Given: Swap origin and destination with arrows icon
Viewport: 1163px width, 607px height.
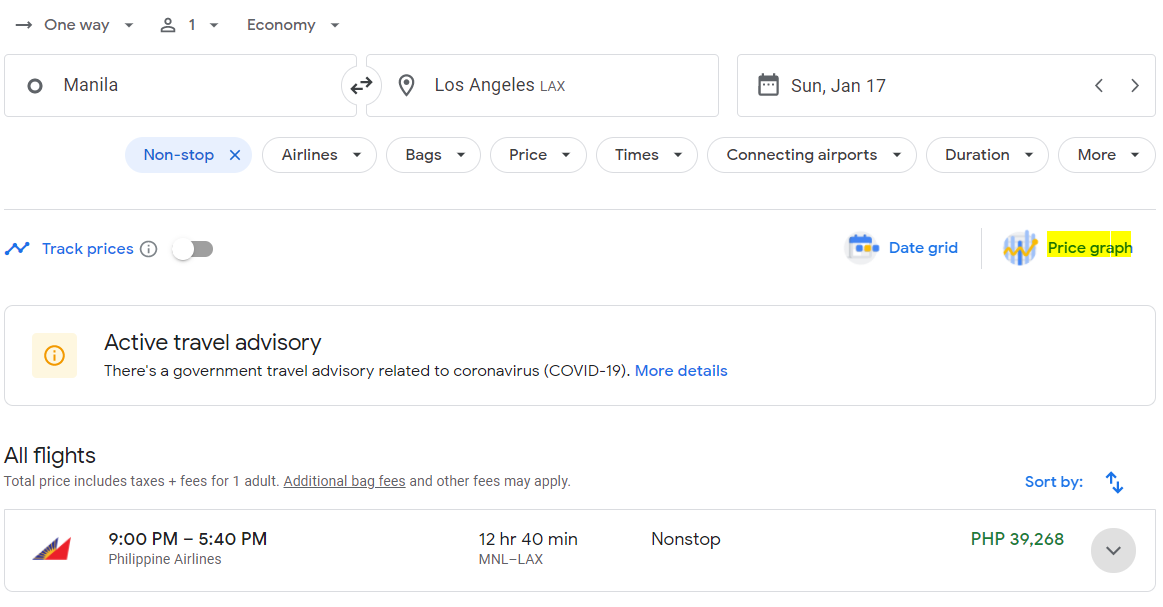Looking at the screenshot, I should (x=361, y=86).
